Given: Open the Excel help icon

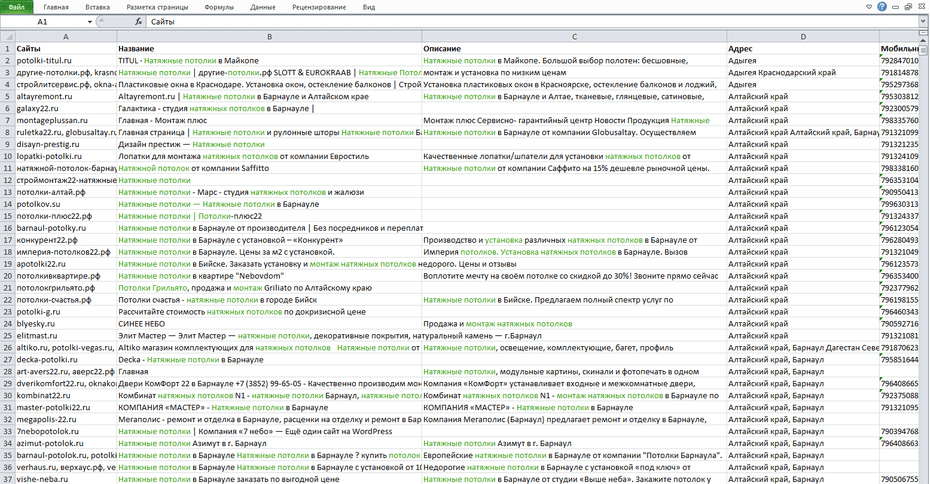Looking at the screenshot, I should (x=882, y=7).
